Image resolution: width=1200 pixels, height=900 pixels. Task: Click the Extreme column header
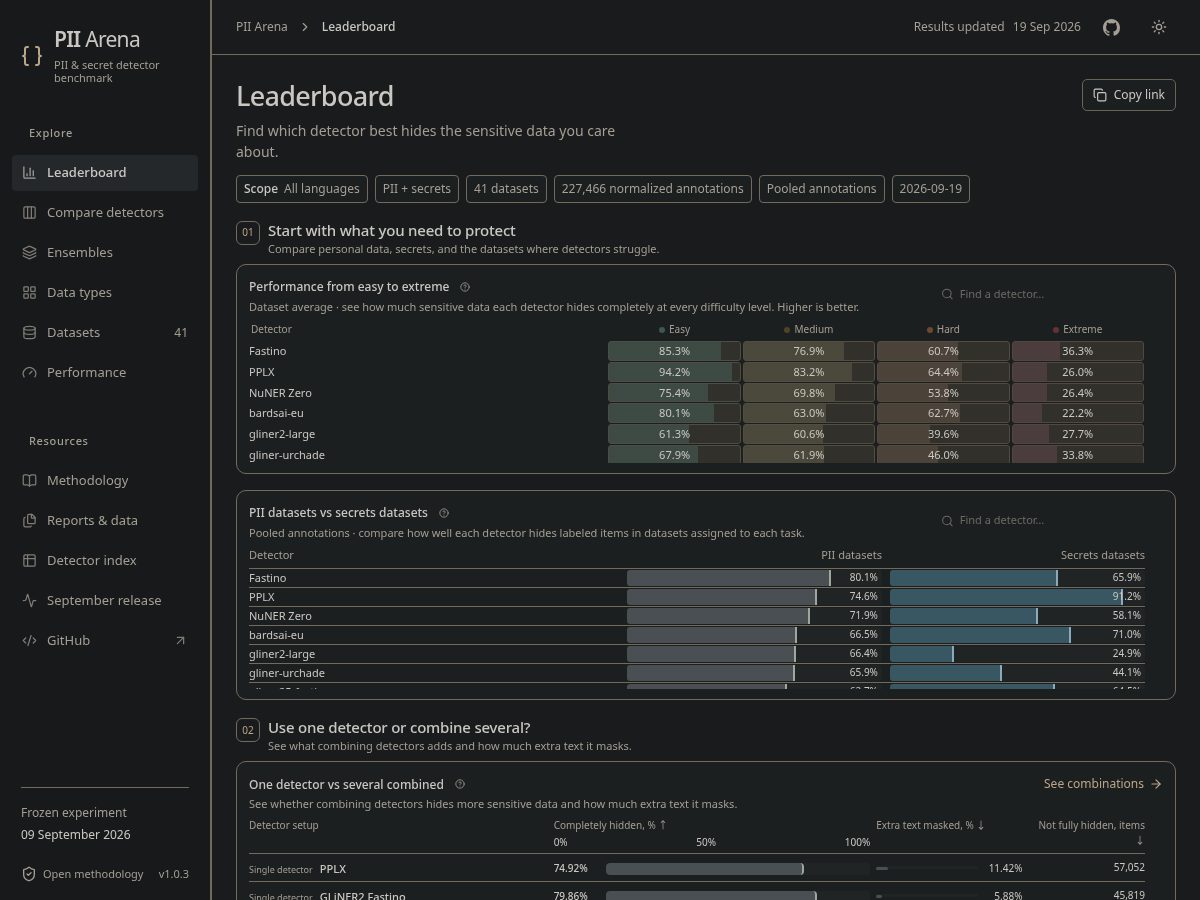pyautogui.click(x=1077, y=329)
